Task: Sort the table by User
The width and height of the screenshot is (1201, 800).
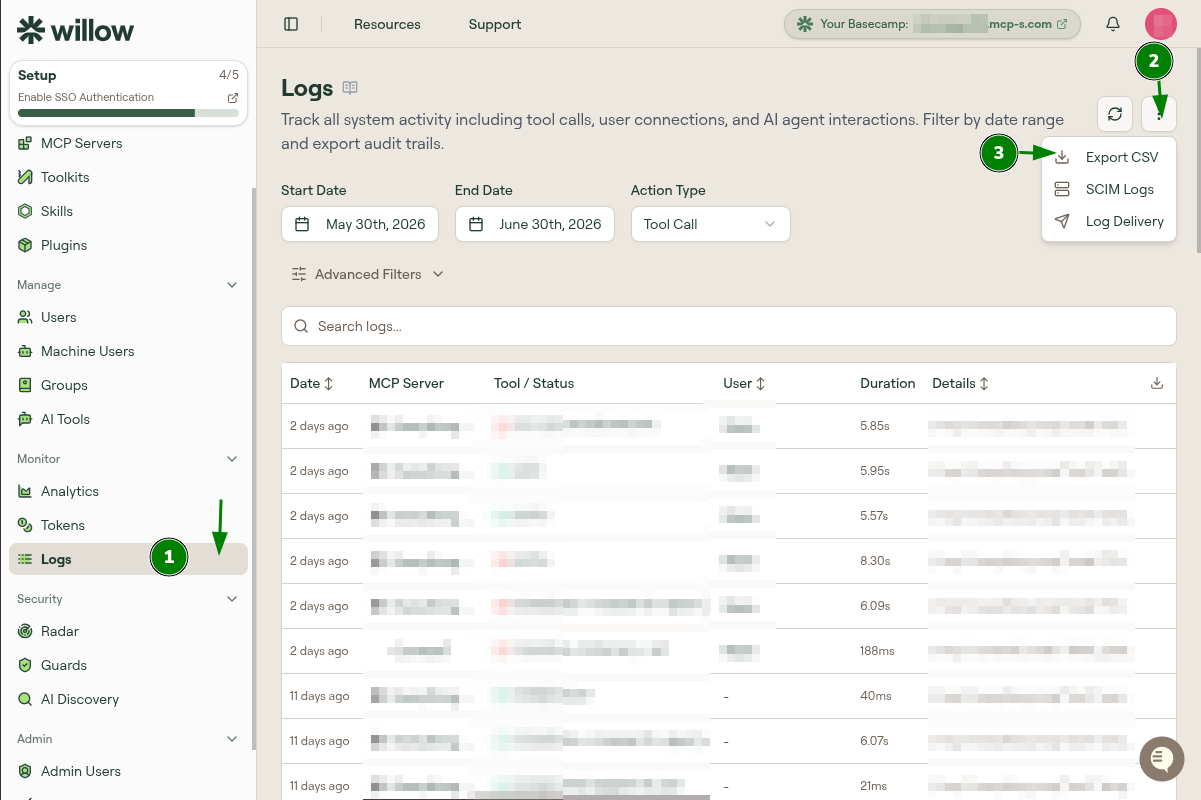Action: (744, 383)
